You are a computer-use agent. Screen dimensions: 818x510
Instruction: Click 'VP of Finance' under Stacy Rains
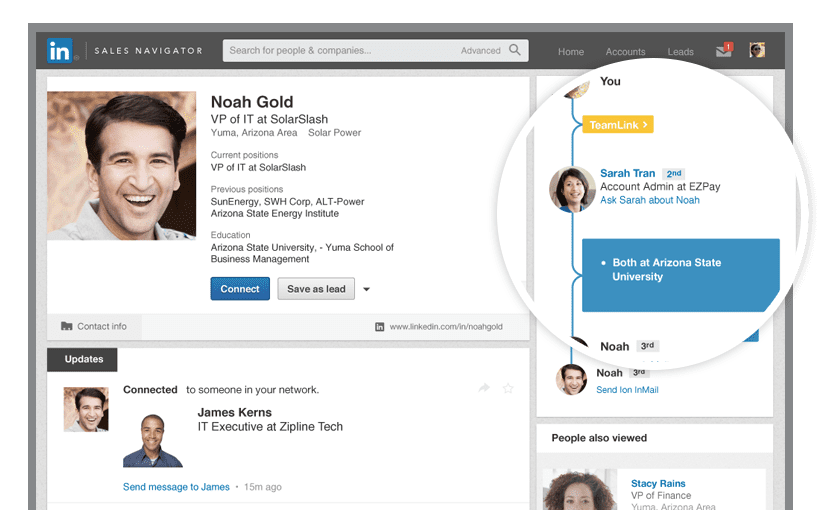(x=660, y=495)
